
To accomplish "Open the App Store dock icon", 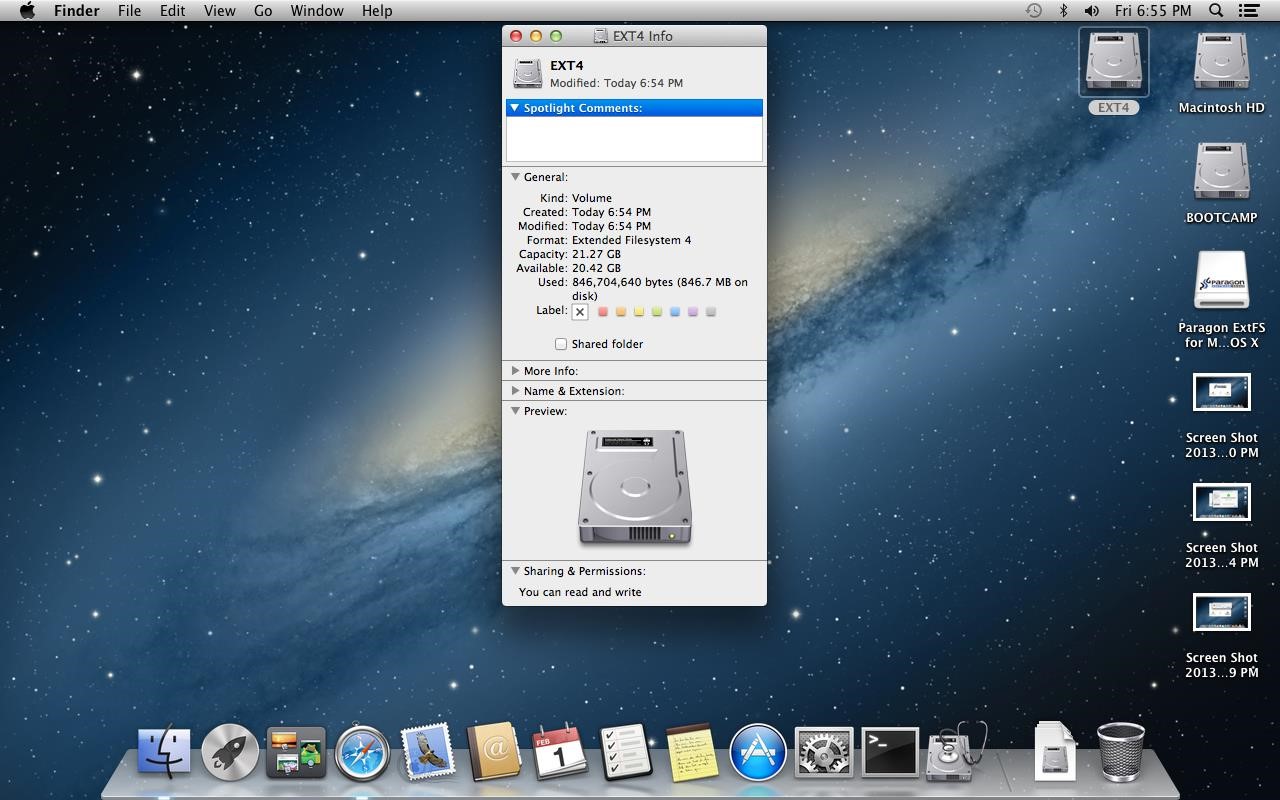I will click(x=757, y=752).
